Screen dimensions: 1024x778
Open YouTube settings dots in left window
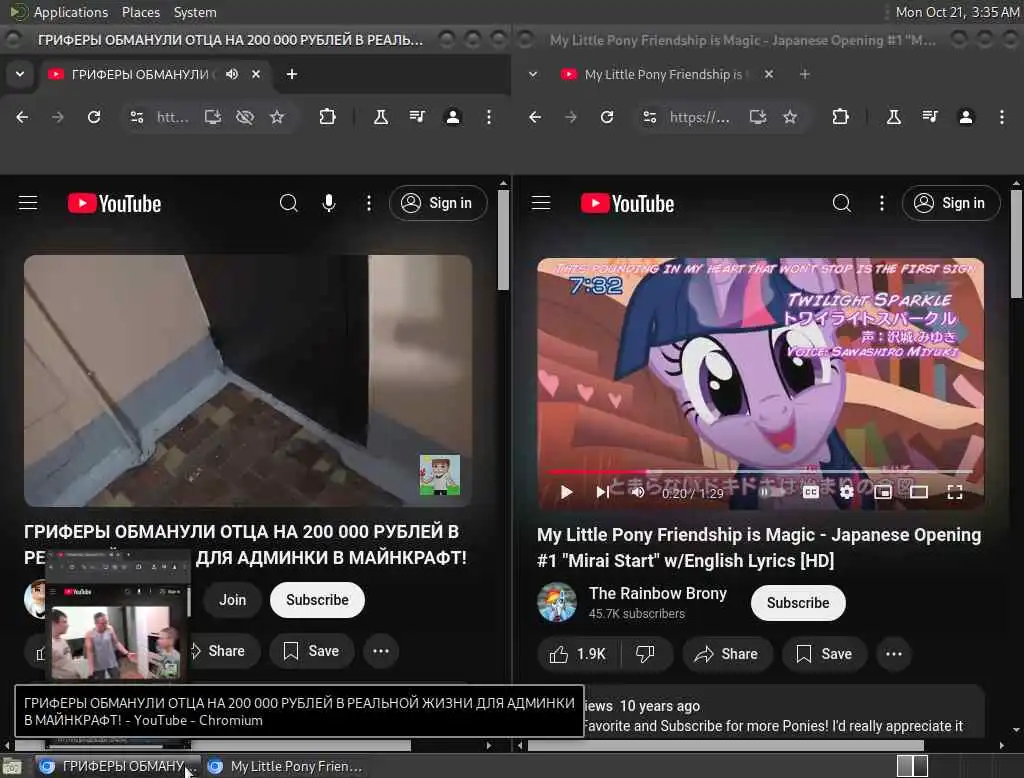pyautogui.click(x=369, y=203)
